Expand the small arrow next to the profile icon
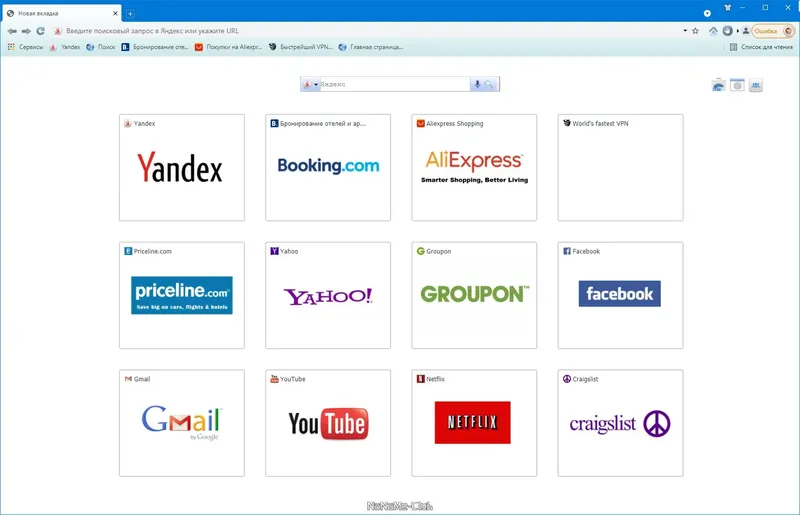This screenshot has height=515, width=800. pyautogui.click(x=738, y=31)
